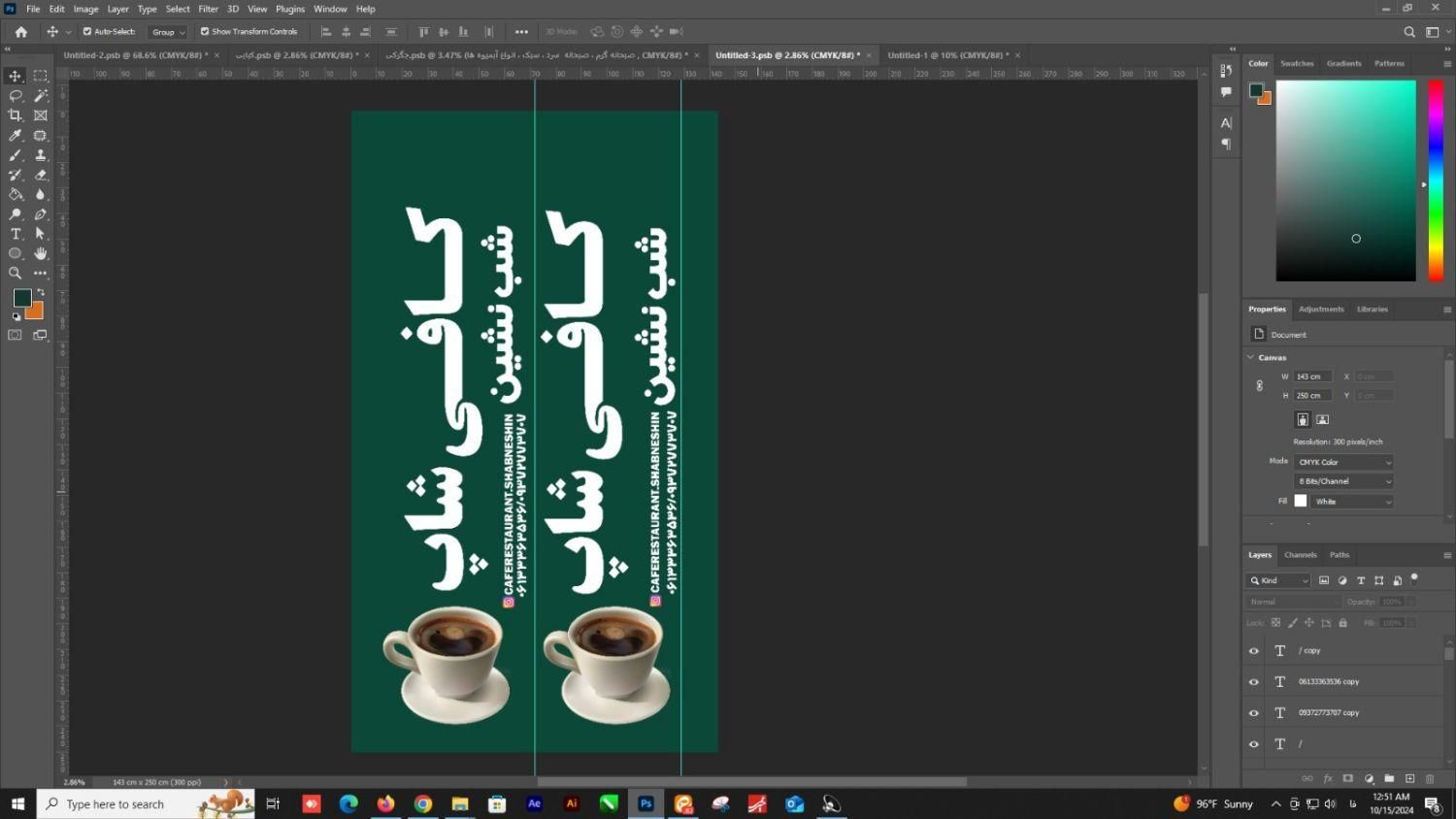Select the Zoom tool
Image resolution: width=1456 pixels, height=819 pixels.
click(16, 274)
